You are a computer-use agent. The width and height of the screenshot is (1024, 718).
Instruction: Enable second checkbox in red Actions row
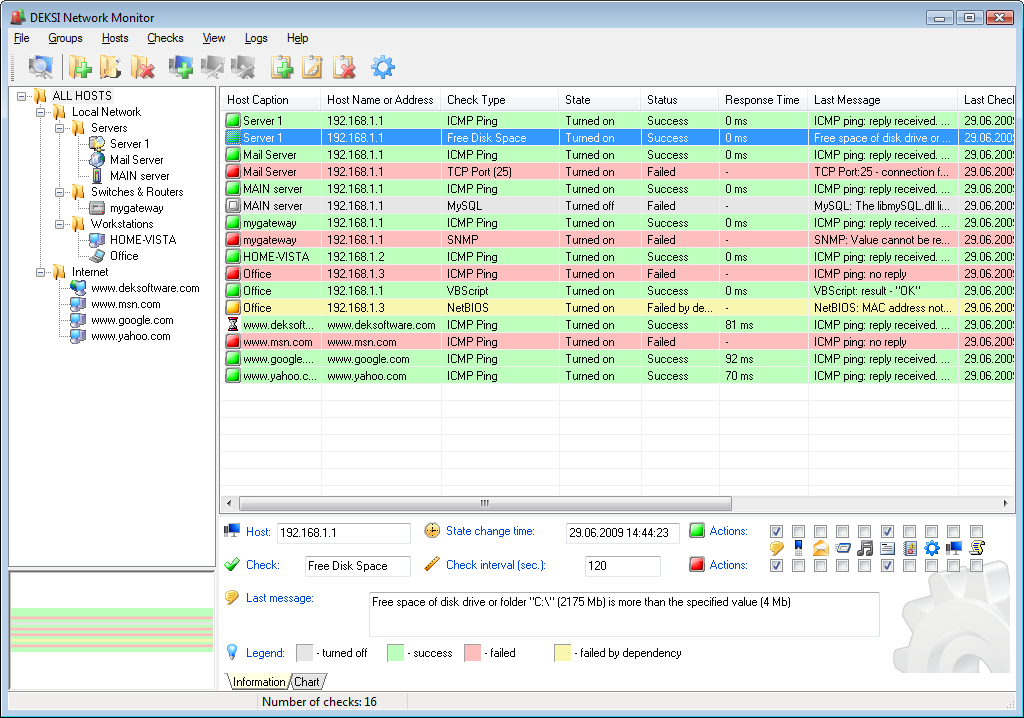pos(799,565)
